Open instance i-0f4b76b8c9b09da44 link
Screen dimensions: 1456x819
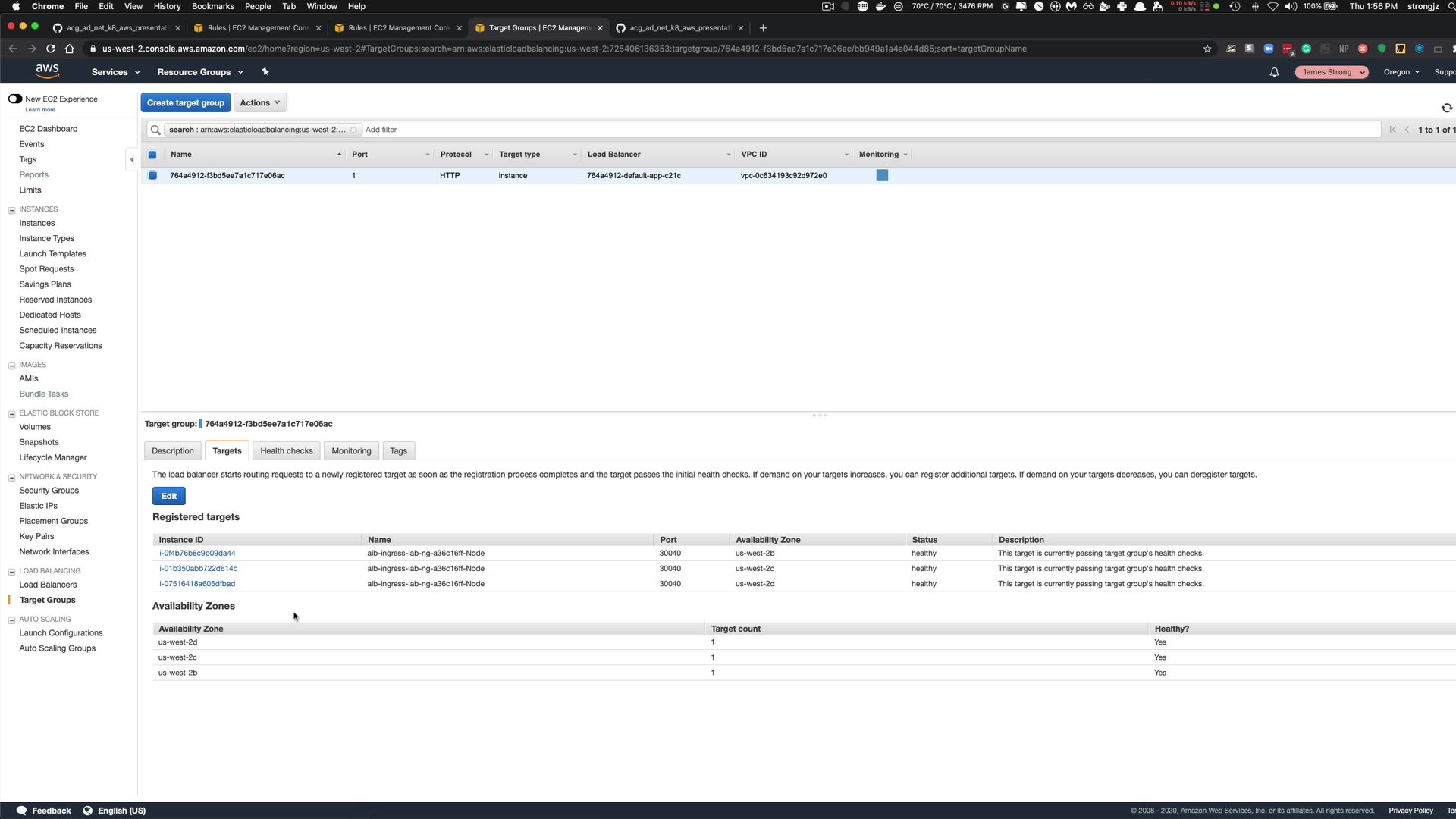tap(197, 554)
